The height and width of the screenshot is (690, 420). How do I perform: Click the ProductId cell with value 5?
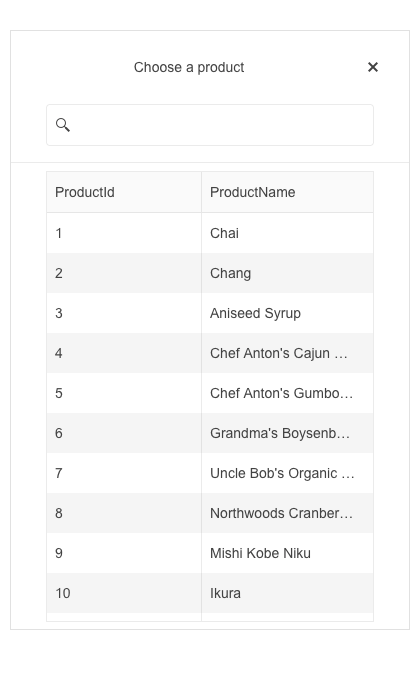[124, 393]
